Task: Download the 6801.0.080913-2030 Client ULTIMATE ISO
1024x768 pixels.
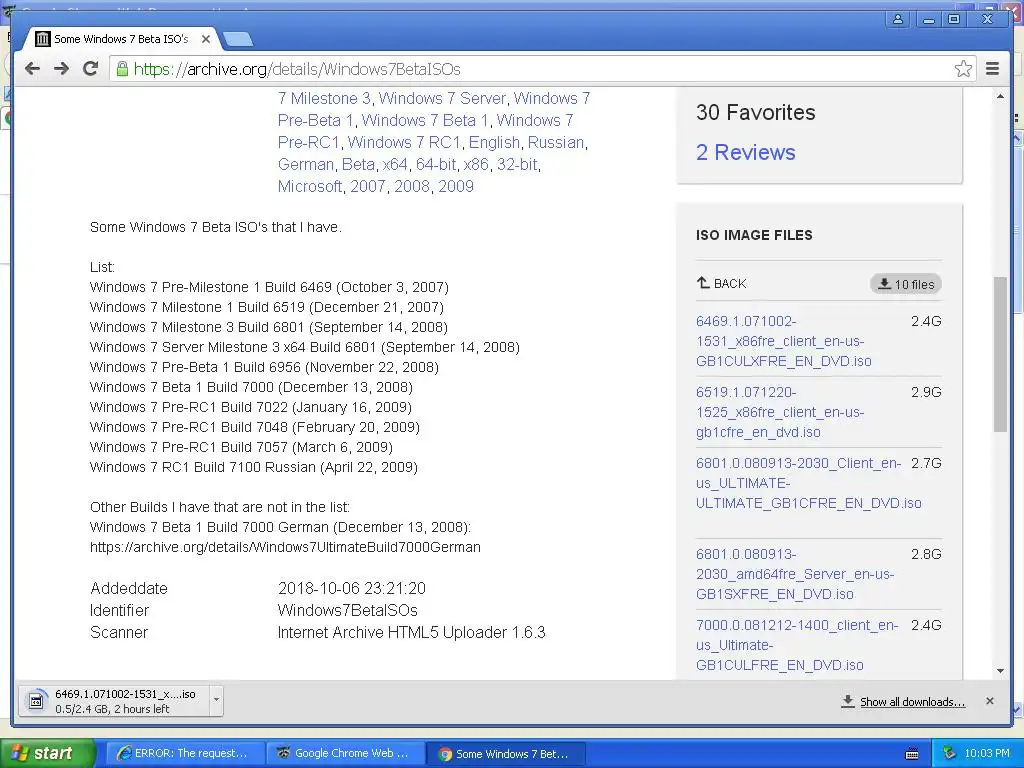Action: 808,483
